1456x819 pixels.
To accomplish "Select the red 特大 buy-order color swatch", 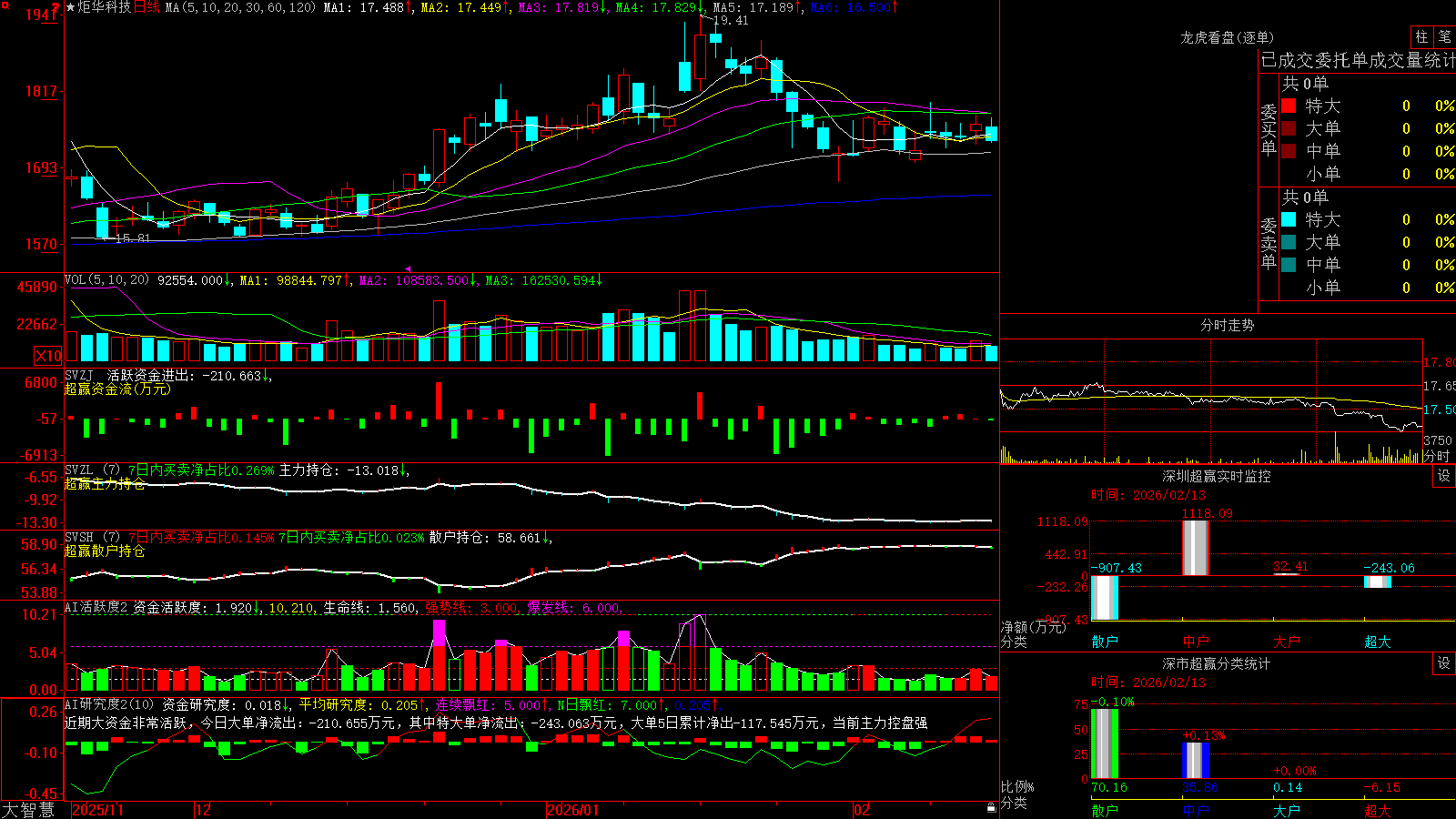I will (x=1289, y=106).
